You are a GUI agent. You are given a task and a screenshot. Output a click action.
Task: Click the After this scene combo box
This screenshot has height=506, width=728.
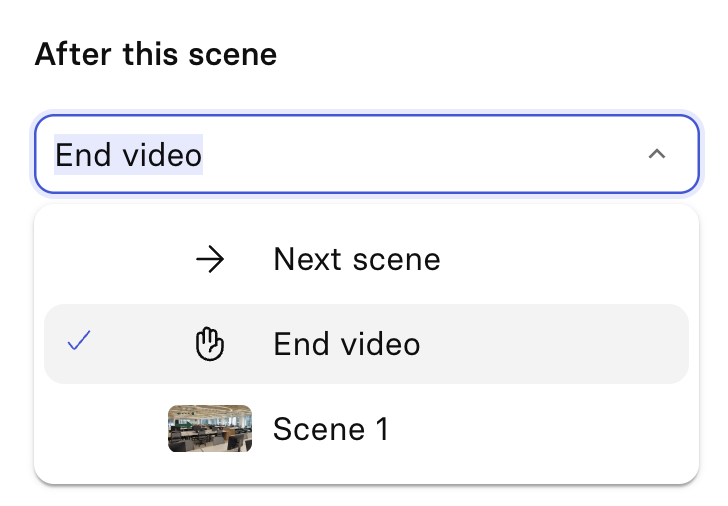(x=366, y=154)
